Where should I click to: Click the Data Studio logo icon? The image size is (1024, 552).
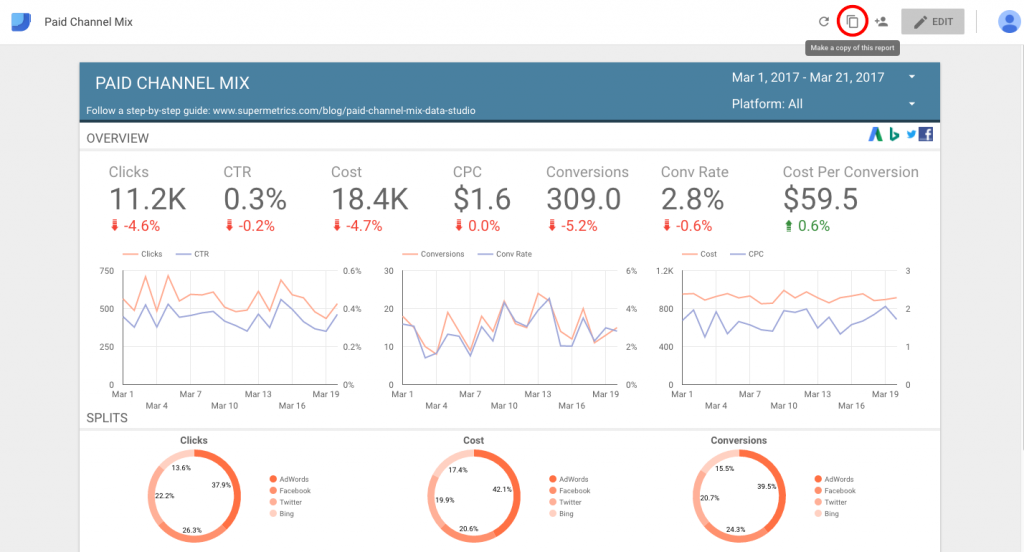coord(21,21)
